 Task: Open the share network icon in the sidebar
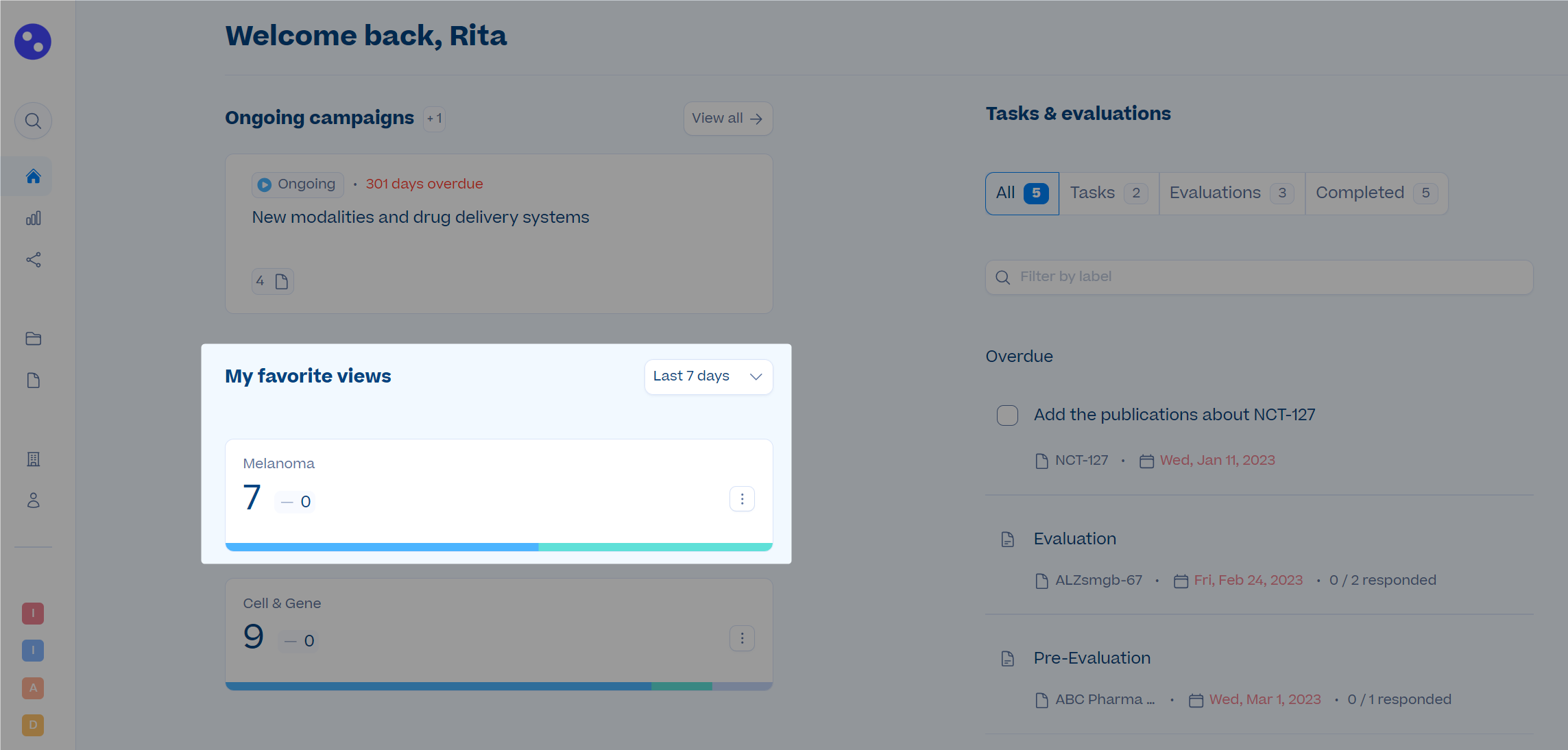(33, 260)
